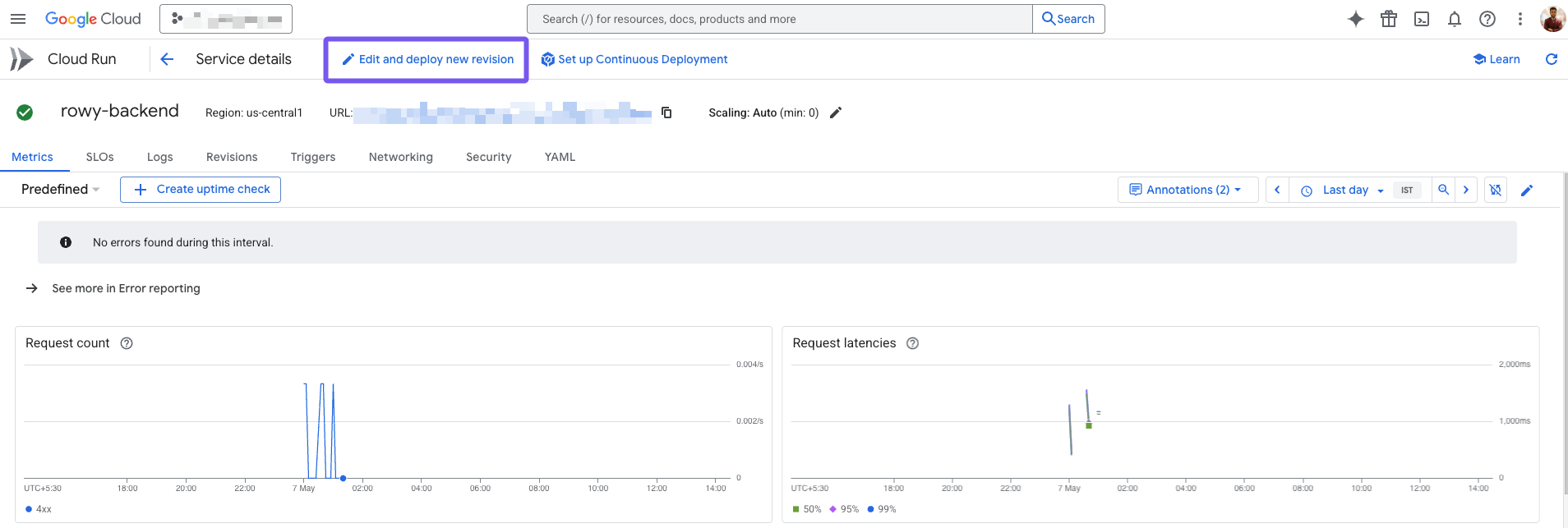The height and width of the screenshot is (528, 1568).
Task: Click the search input field
Action: (x=779, y=19)
